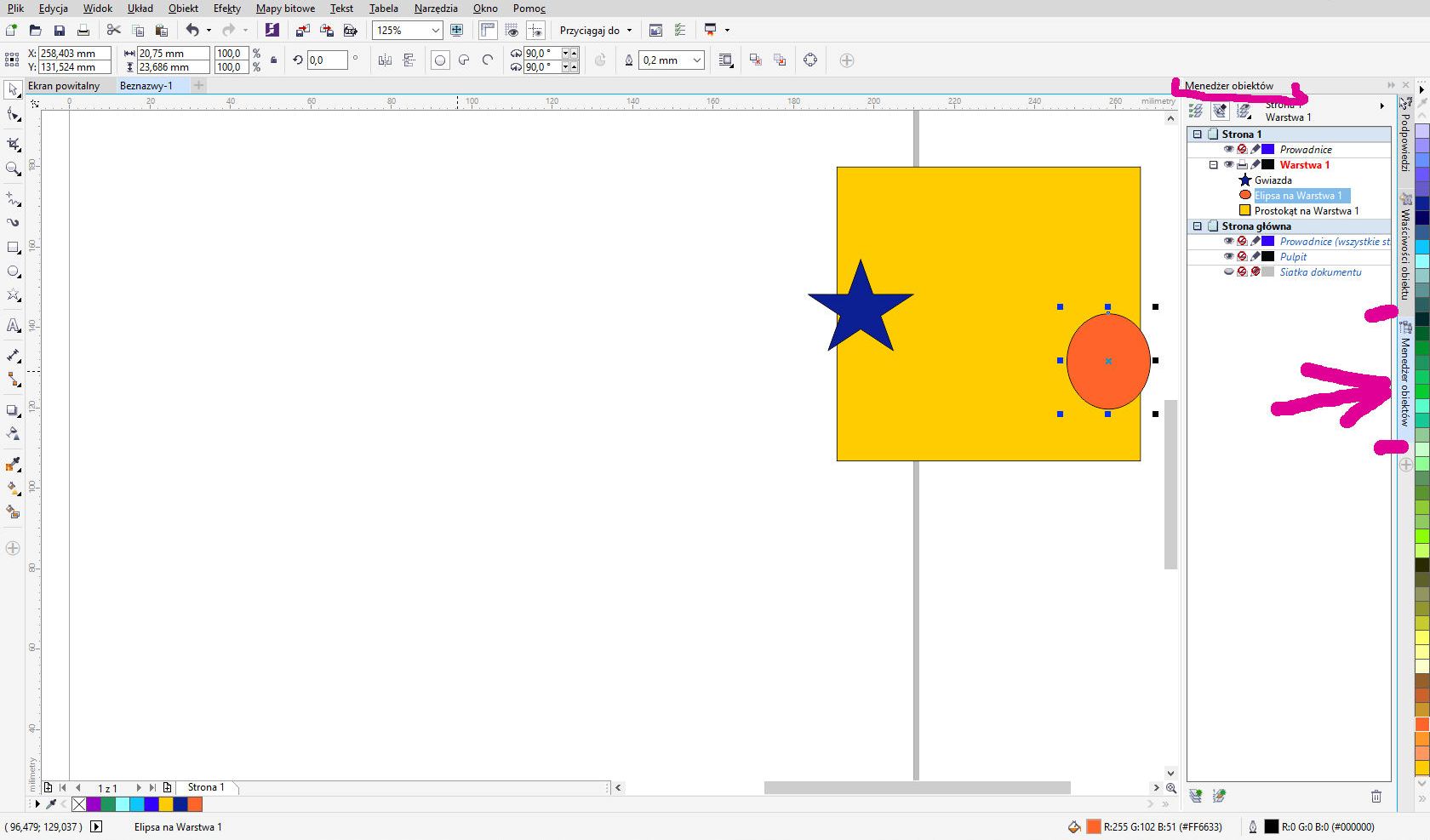Show the Siatka dokumentu layer
Viewport: 1430px width, 840px height.
1228,272
